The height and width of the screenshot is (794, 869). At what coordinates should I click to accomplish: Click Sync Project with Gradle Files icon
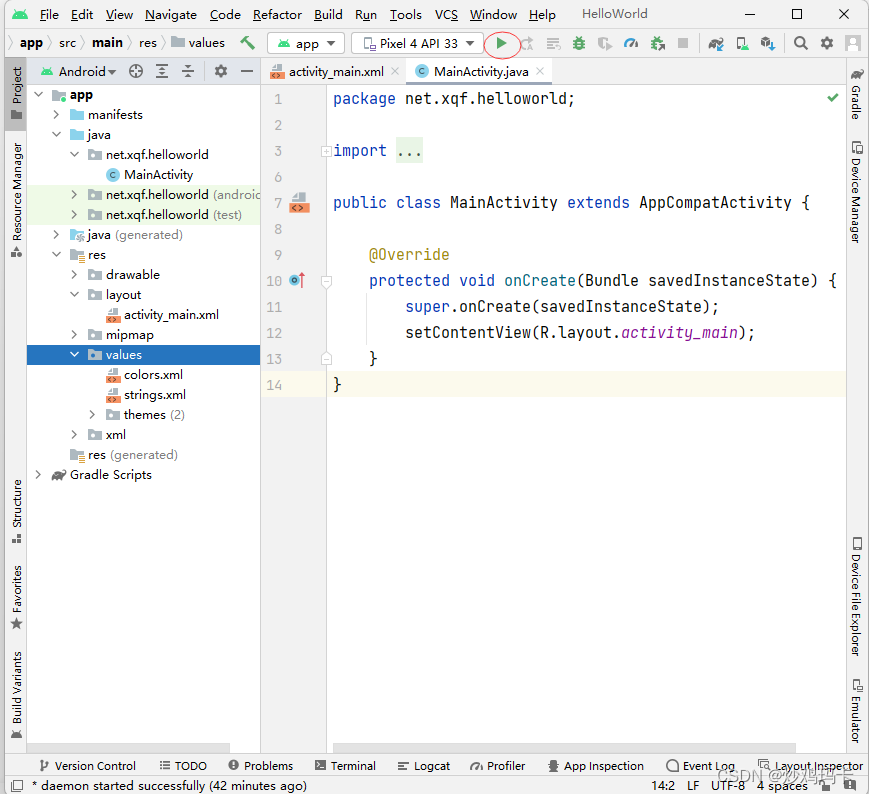coord(715,43)
